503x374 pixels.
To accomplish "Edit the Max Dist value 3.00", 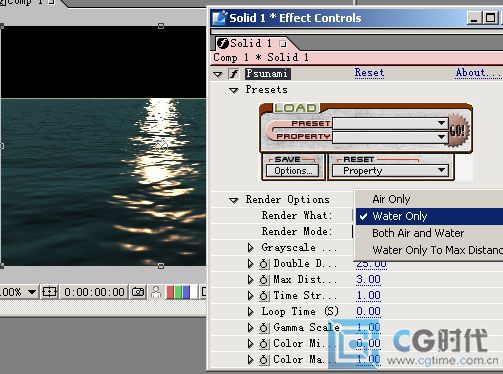I will coord(368,279).
